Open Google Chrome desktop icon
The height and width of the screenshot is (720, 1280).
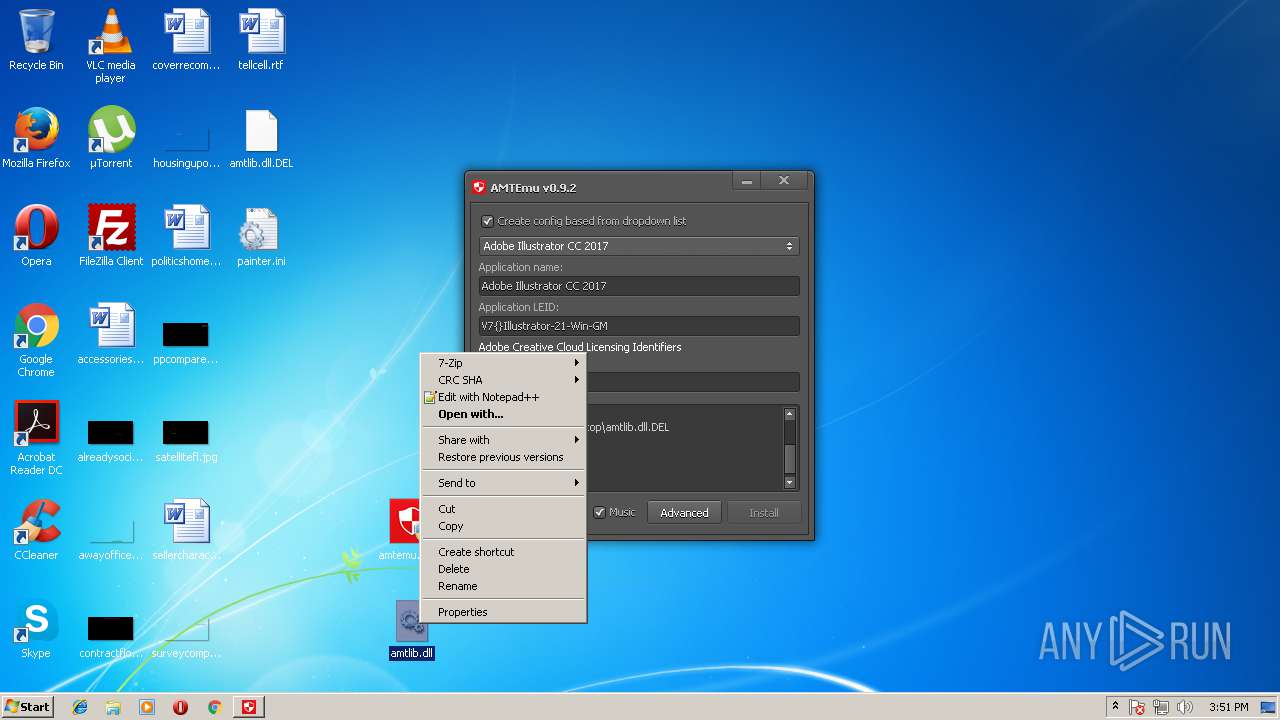pos(36,340)
